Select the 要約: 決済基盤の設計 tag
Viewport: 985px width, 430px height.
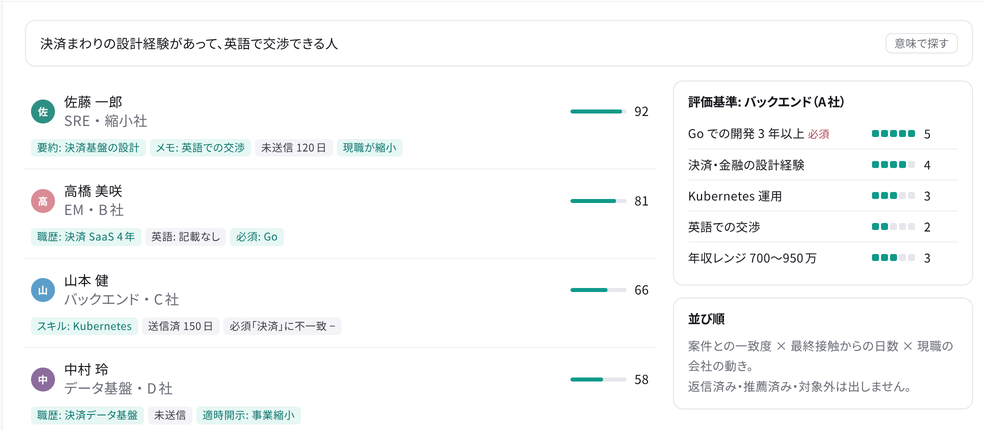pyautogui.click(x=89, y=148)
